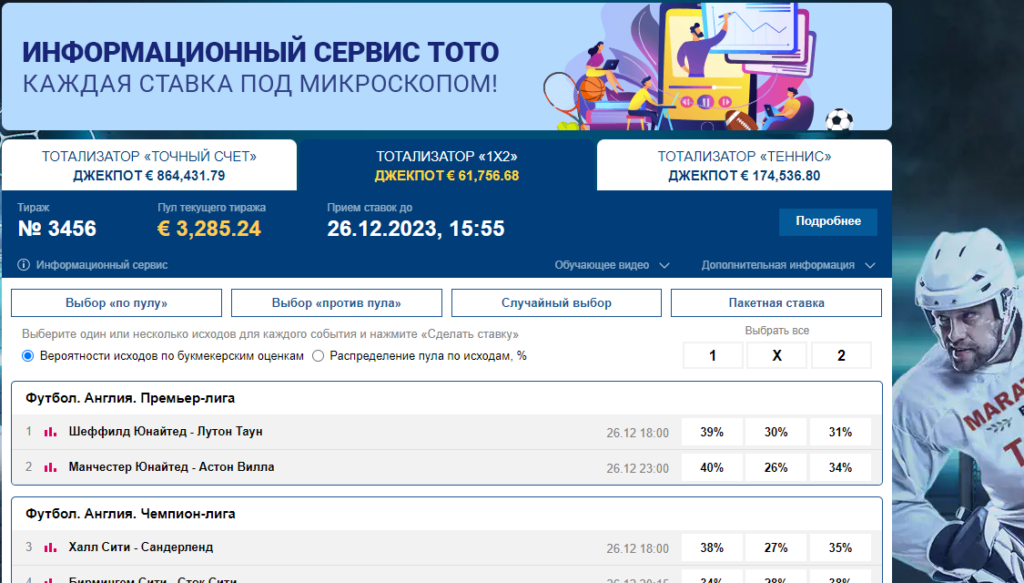Click the Случайный выбор button

[556, 303]
